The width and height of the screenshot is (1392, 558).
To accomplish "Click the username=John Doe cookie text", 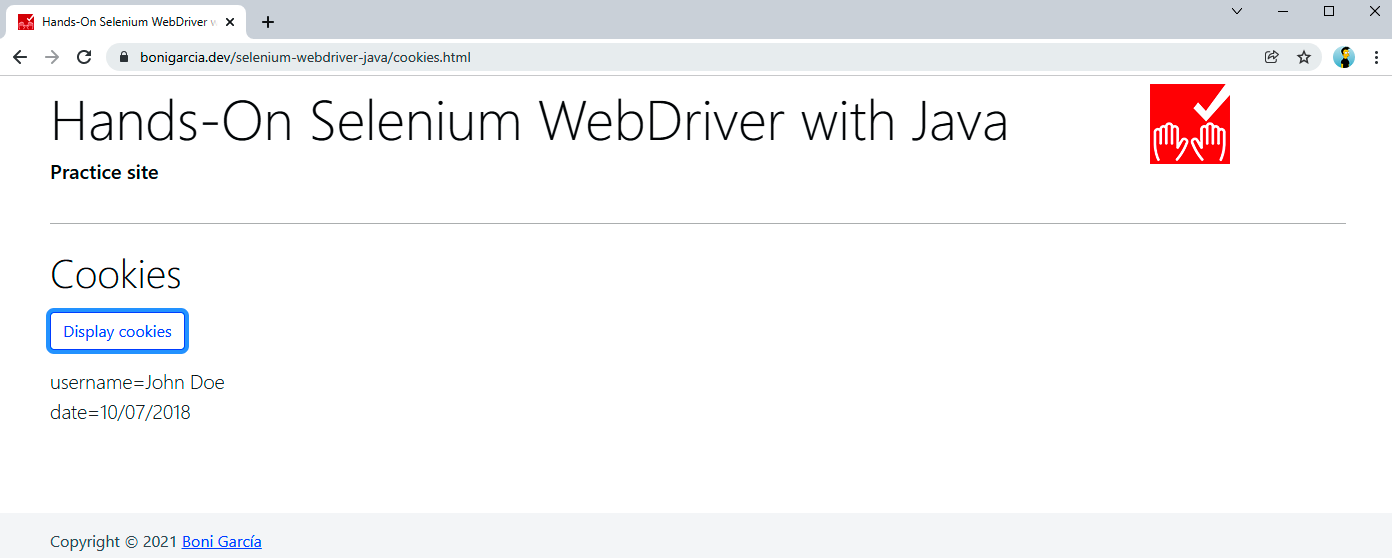I will 137,382.
